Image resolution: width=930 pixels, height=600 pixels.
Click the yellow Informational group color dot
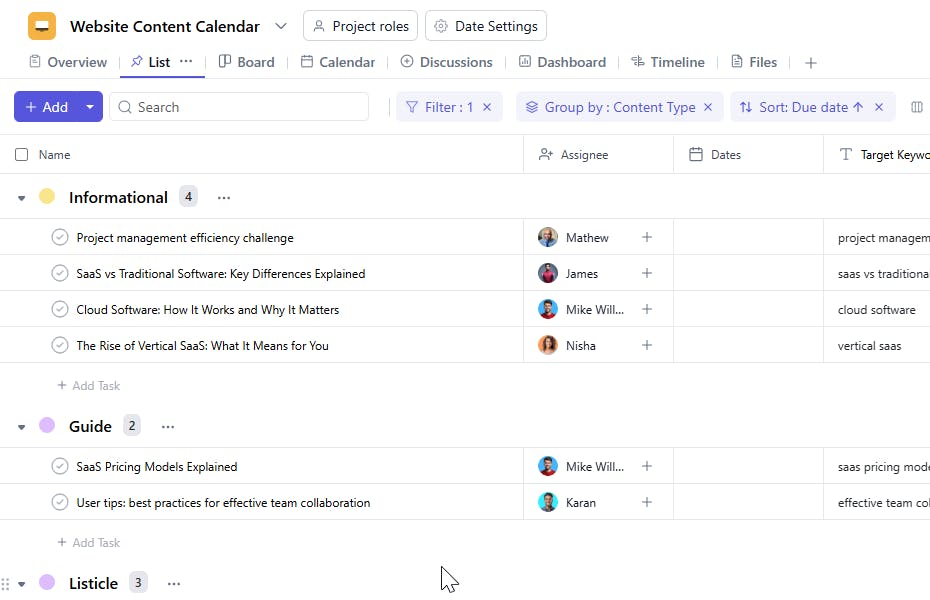[47, 197]
